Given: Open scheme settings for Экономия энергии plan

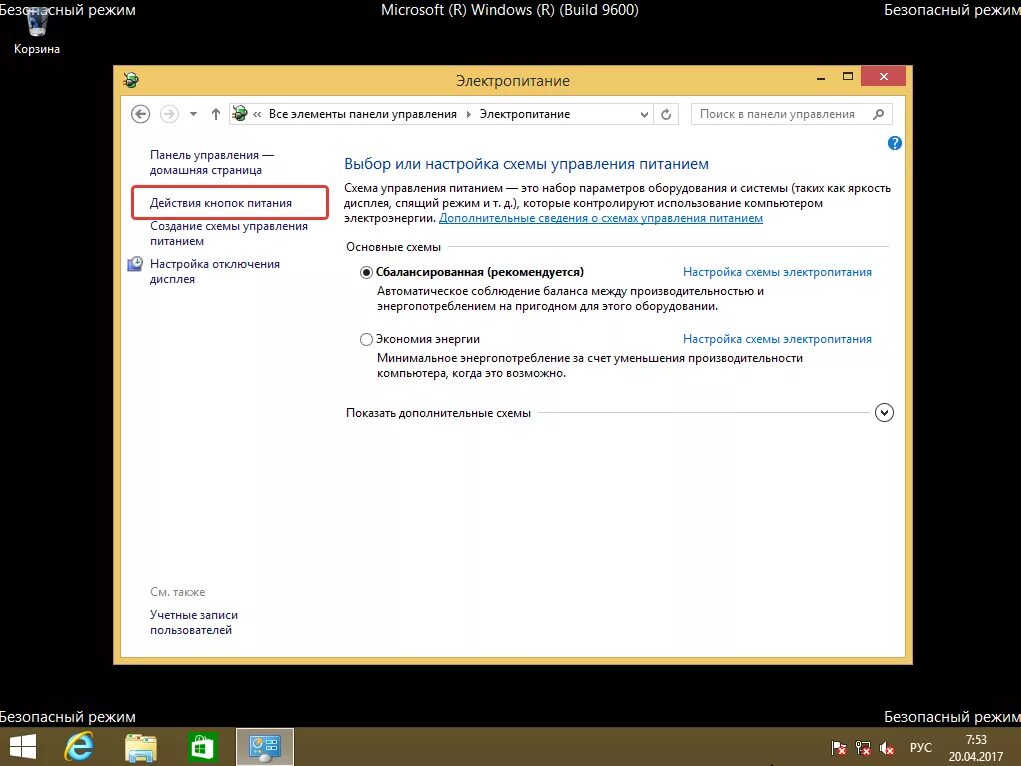Looking at the screenshot, I should (777, 339).
